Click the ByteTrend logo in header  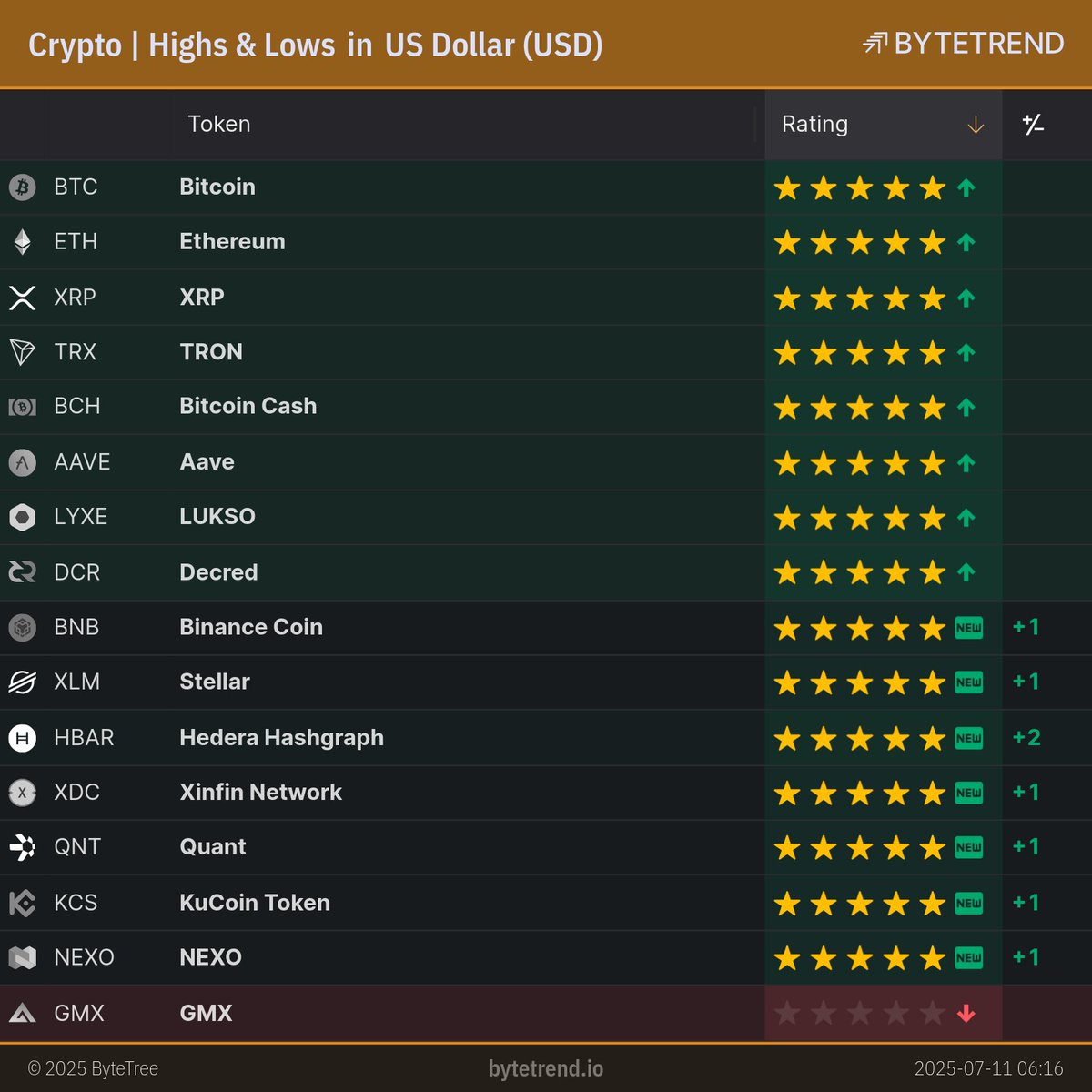(963, 43)
